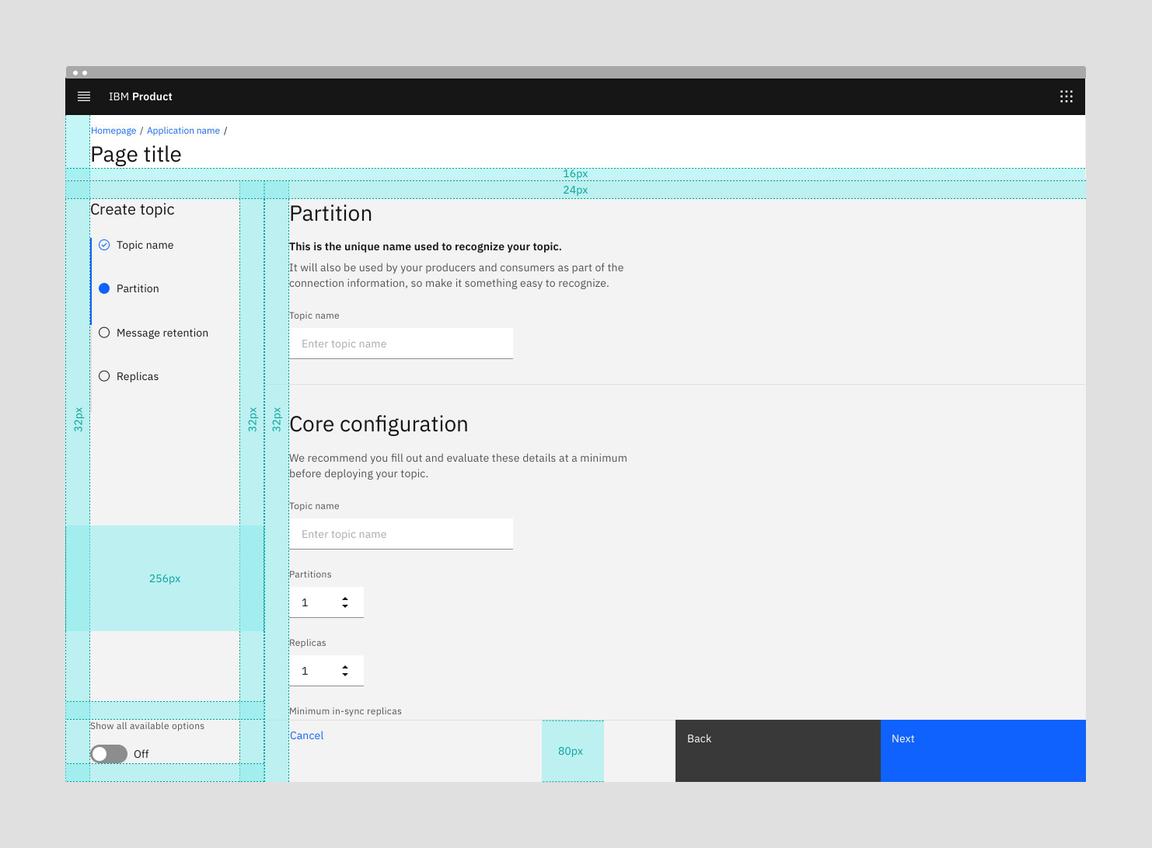The image size is (1152, 848).
Task: Decrement the Replicas value with the down arrow
Action: [347, 674]
